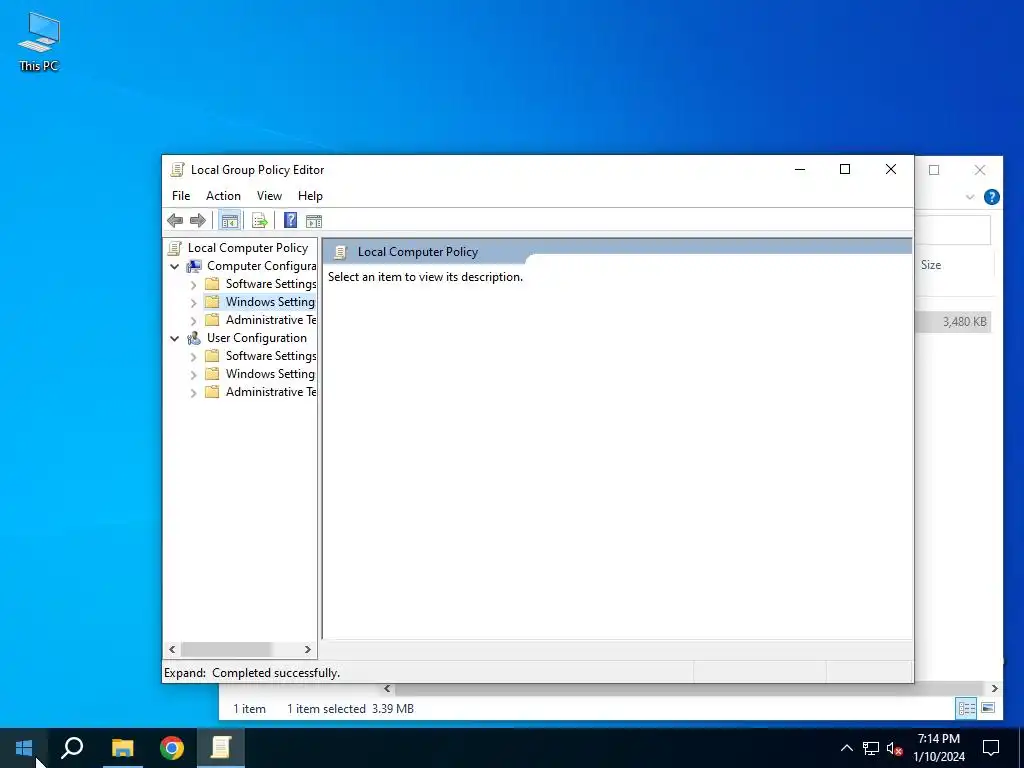Open the Action Center notifications icon
The image size is (1024, 768).
(991, 748)
